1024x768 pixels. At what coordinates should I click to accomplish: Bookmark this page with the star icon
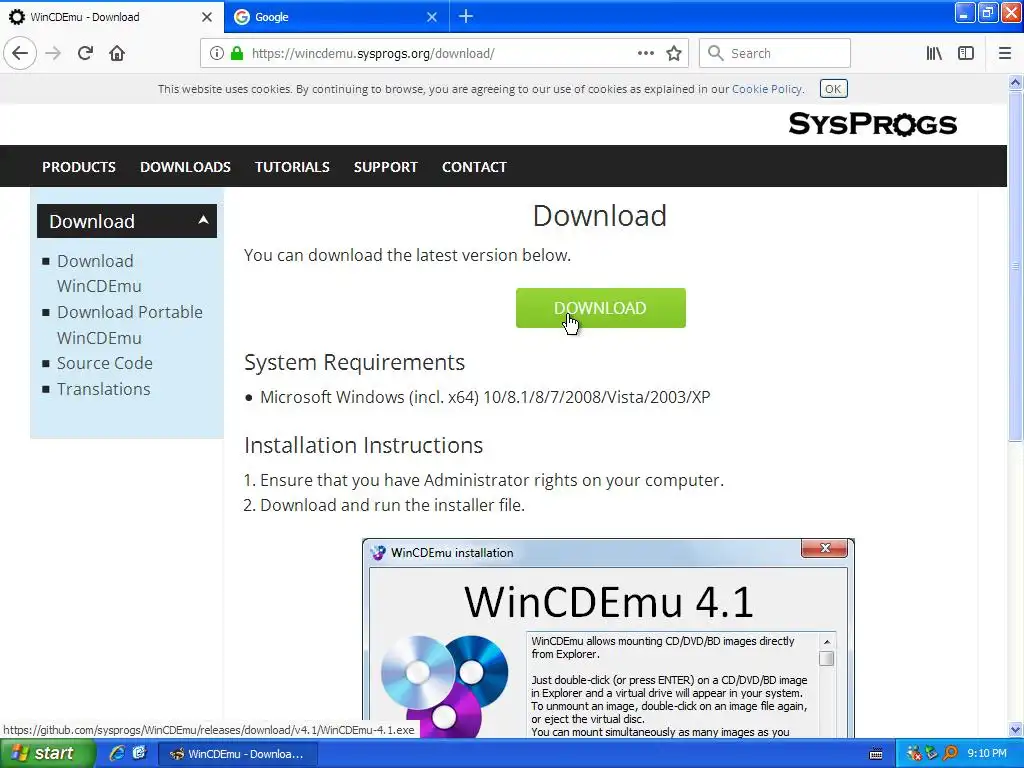pos(674,53)
